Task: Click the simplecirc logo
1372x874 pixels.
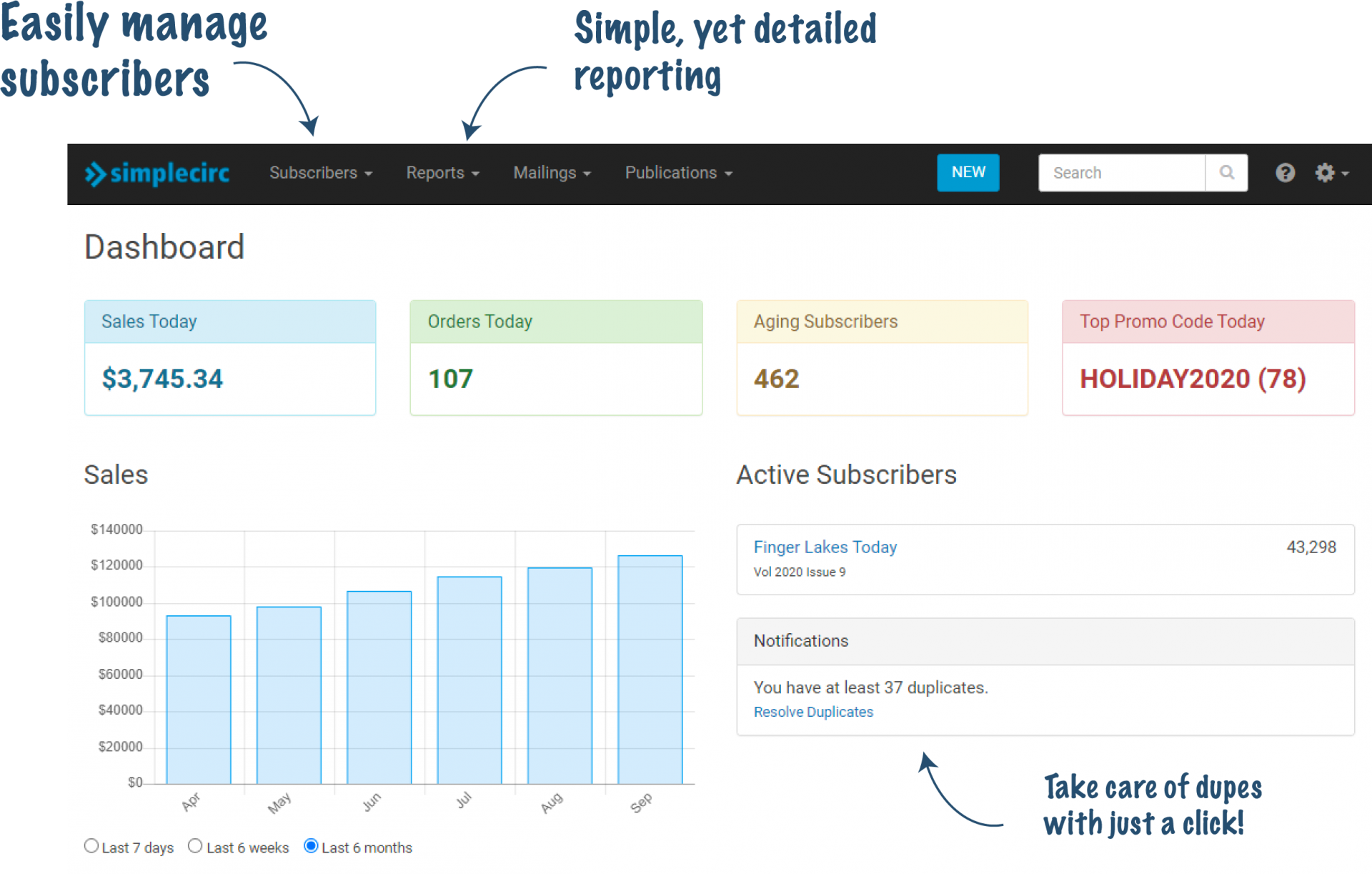Action: click(157, 173)
